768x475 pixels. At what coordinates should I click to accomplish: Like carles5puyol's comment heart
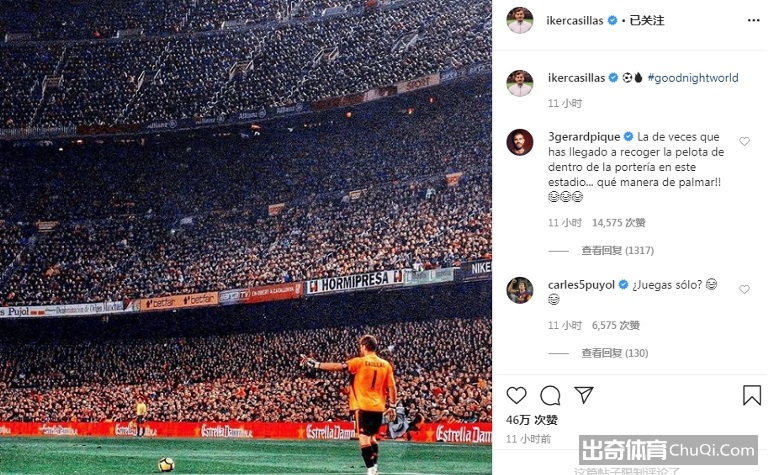744,289
